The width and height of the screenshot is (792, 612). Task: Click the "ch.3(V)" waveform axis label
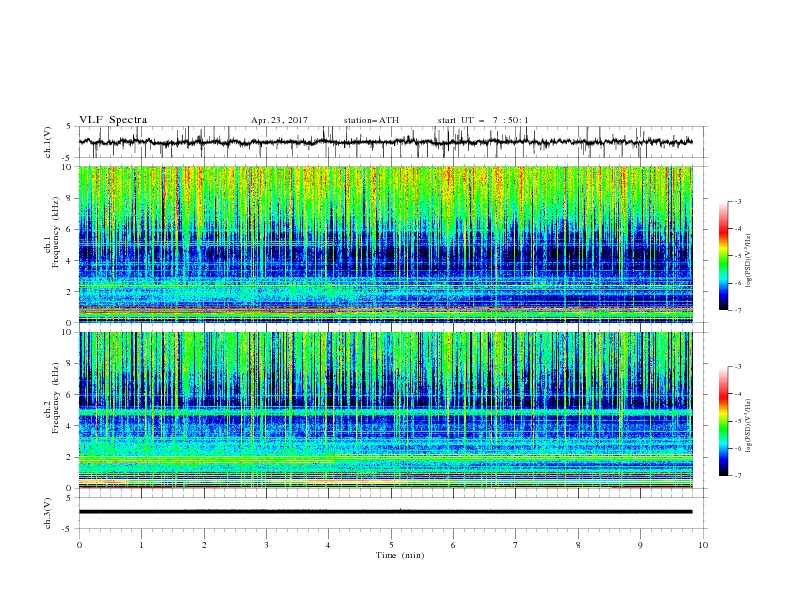tap(48, 513)
